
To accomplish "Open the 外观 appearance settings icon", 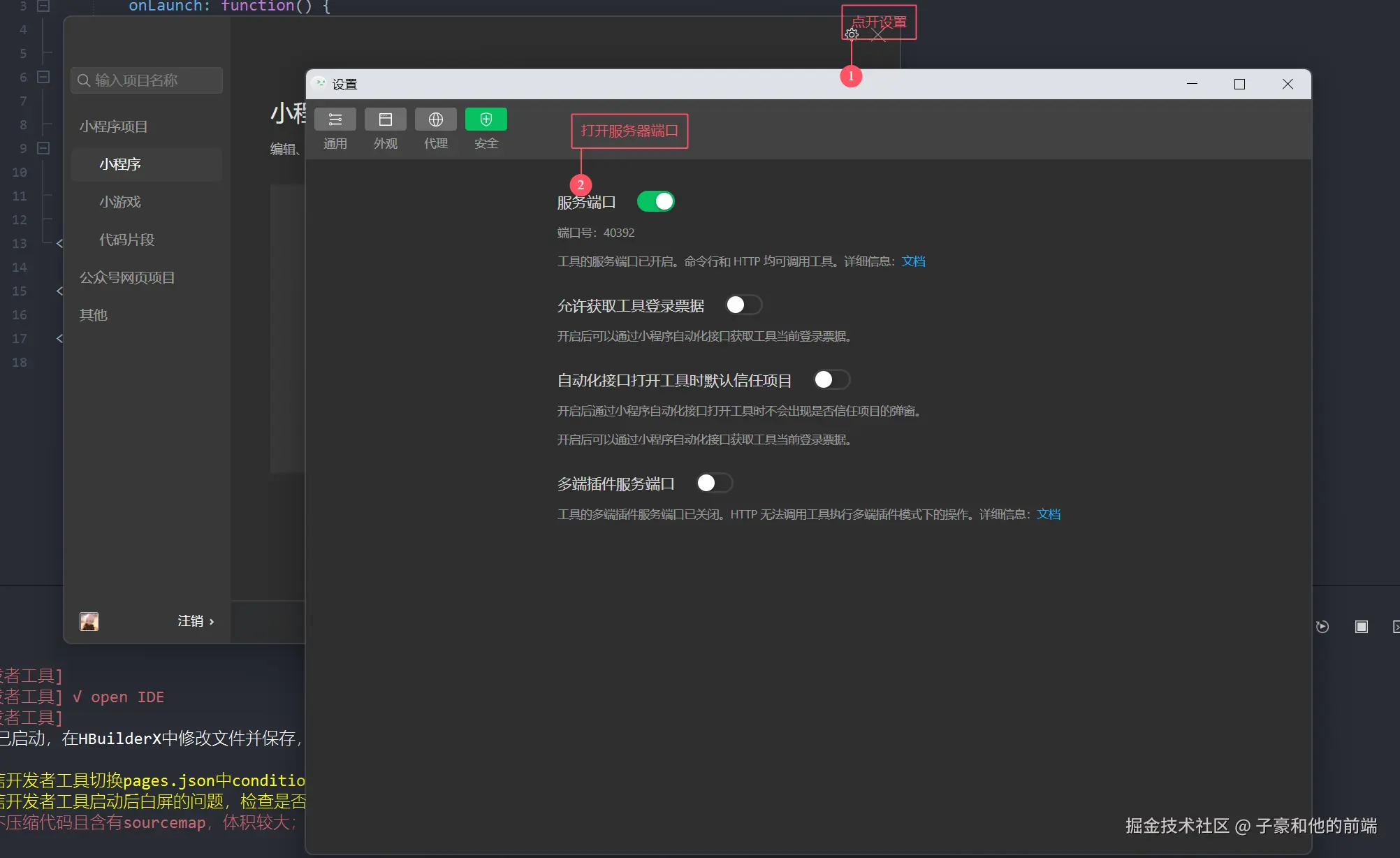I will [386, 119].
